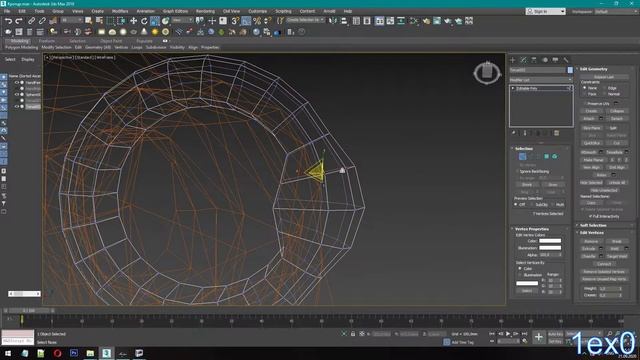640x360 pixels.
Task: Switch to the Freeform ribbon tab
Action: [x=47, y=41]
